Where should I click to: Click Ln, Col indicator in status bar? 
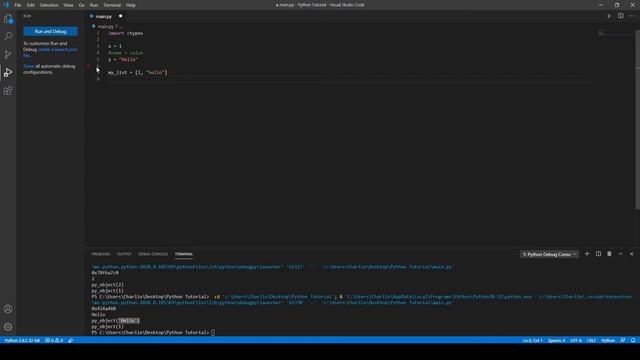pyautogui.click(x=532, y=340)
